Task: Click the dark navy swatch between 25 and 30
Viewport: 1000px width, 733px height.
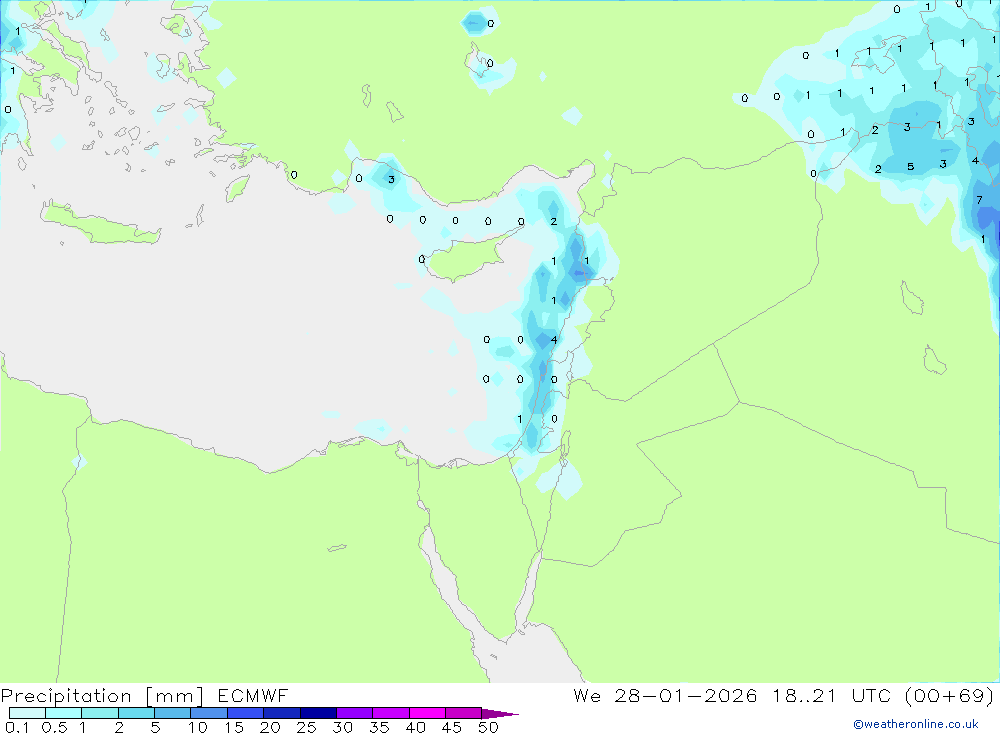Action: pyautogui.click(x=318, y=713)
